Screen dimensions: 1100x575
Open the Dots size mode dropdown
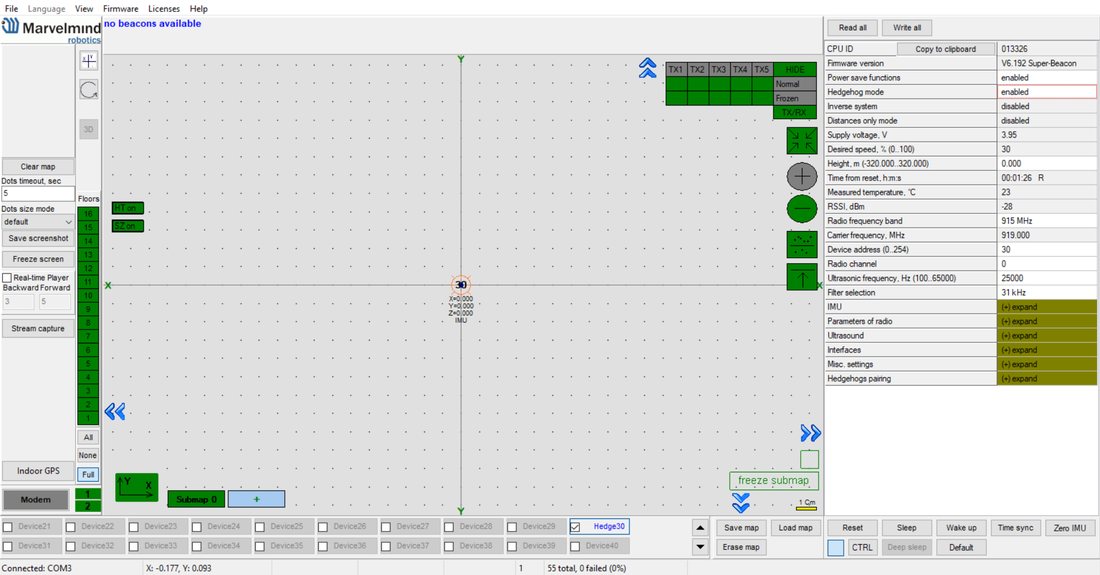click(38, 222)
